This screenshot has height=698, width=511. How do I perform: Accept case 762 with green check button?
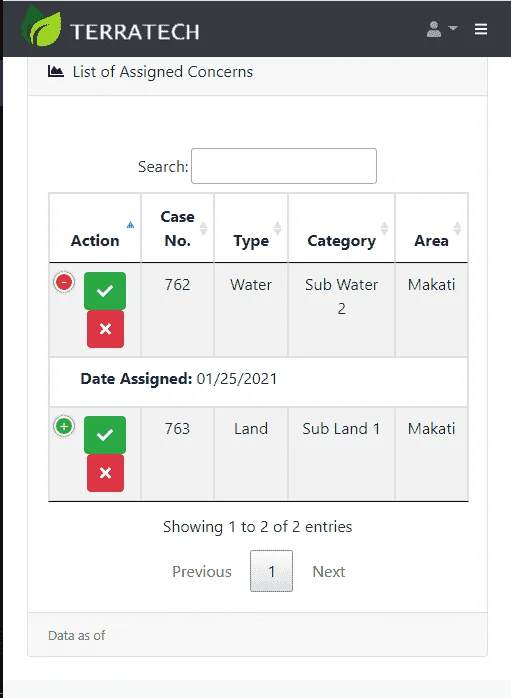pyautogui.click(x=105, y=291)
